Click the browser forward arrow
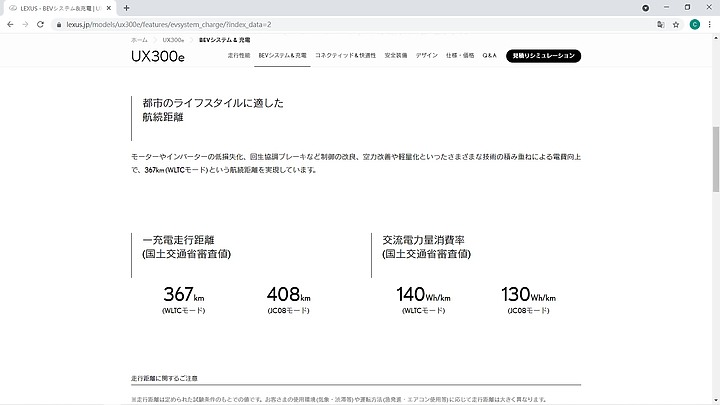Image resolution: width=720 pixels, height=405 pixels. coord(25,24)
